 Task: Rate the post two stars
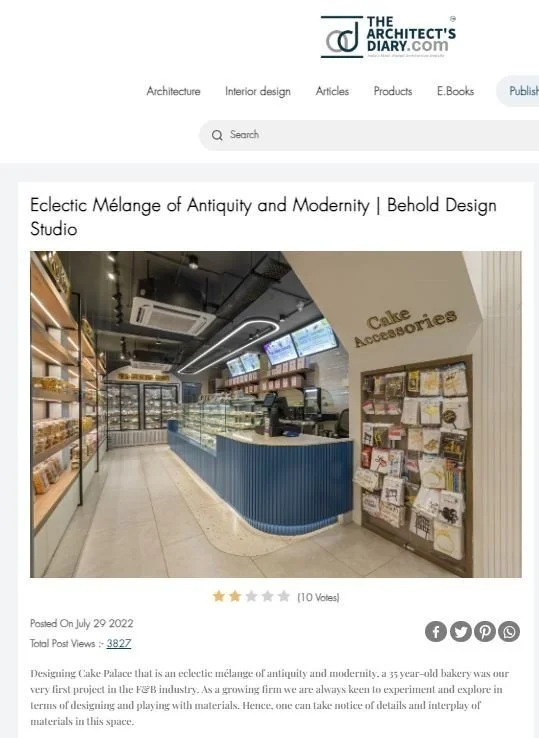click(235, 596)
